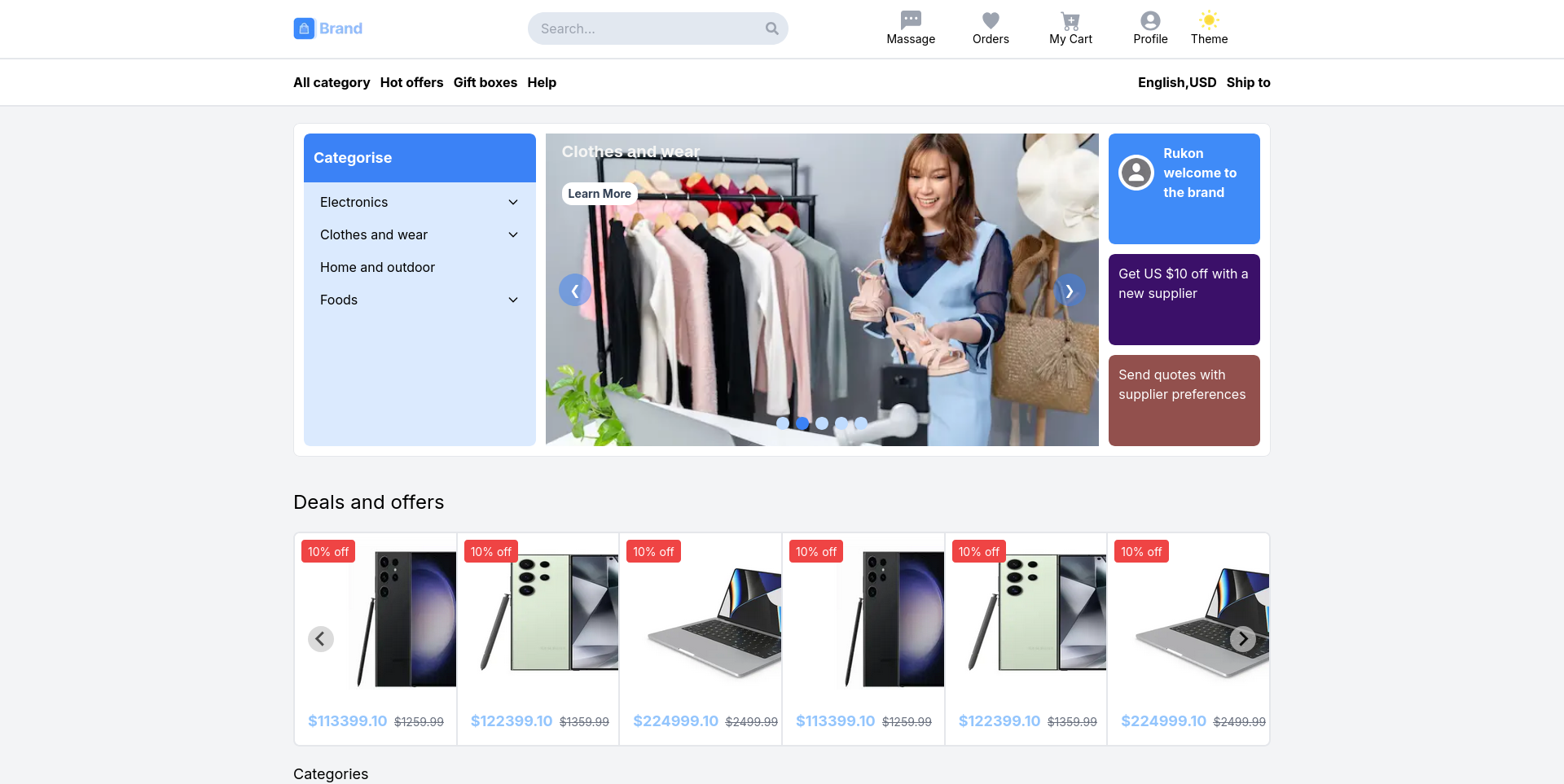Click the Gift boxes link
The width and height of the screenshot is (1564, 784).
pos(485,82)
